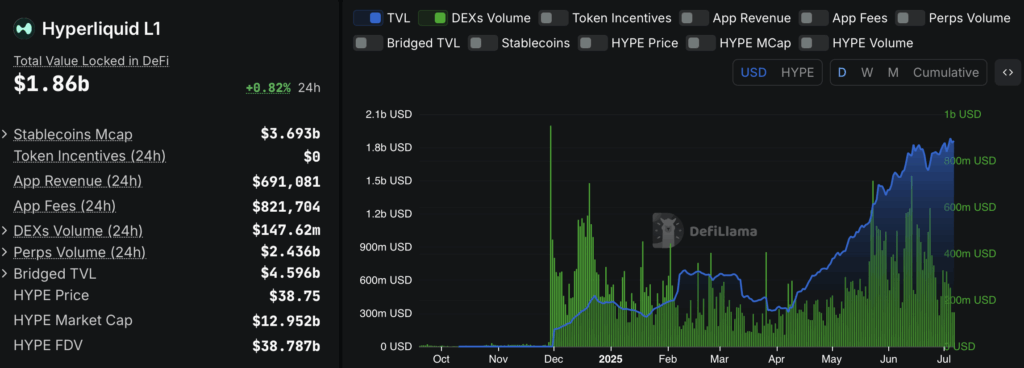Image resolution: width=1024 pixels, height=368 pixels.
Task: Click the 1b USD right axis label
Action: click(963, 114)
